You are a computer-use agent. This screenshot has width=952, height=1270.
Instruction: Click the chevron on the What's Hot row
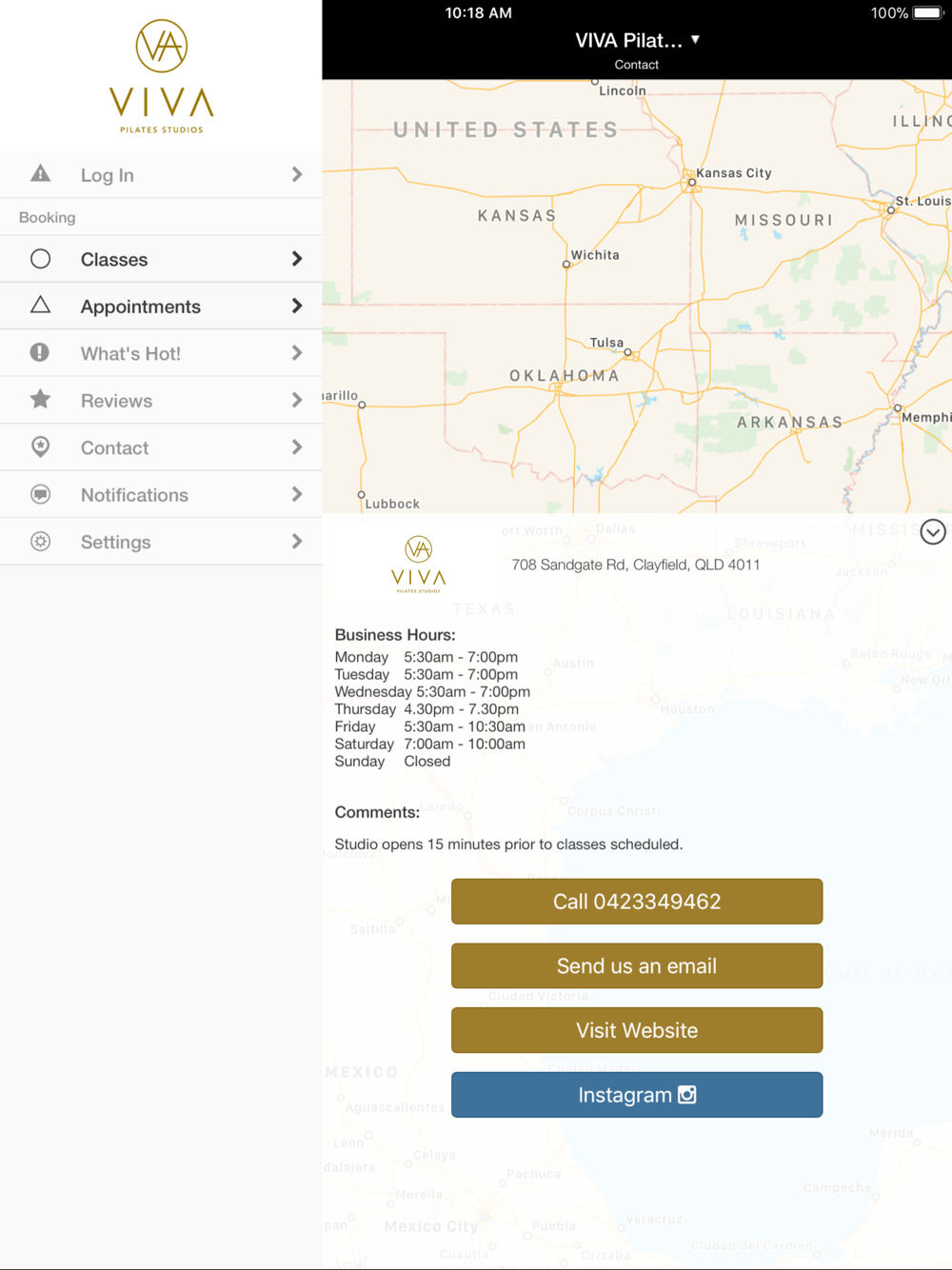(x=297, y=353)
